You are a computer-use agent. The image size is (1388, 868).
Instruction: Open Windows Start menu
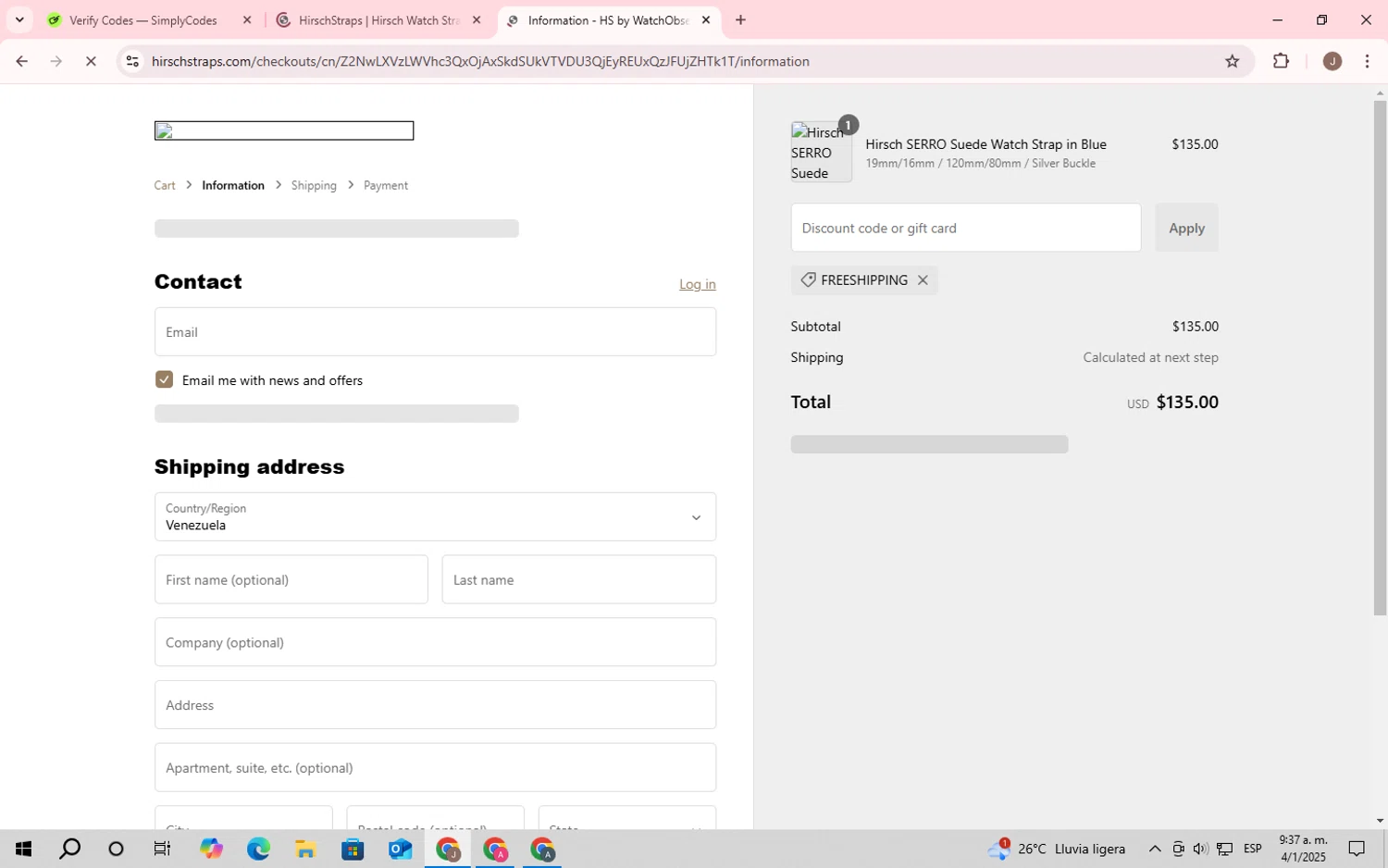pos(24,849)
